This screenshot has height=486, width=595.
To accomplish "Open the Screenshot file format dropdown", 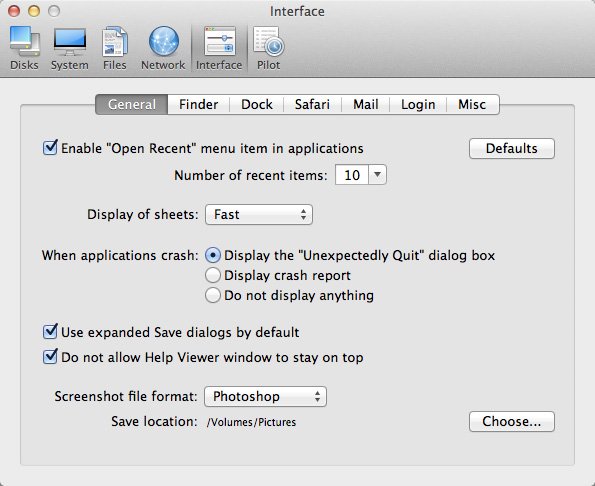I will click(x=265, y=396).
